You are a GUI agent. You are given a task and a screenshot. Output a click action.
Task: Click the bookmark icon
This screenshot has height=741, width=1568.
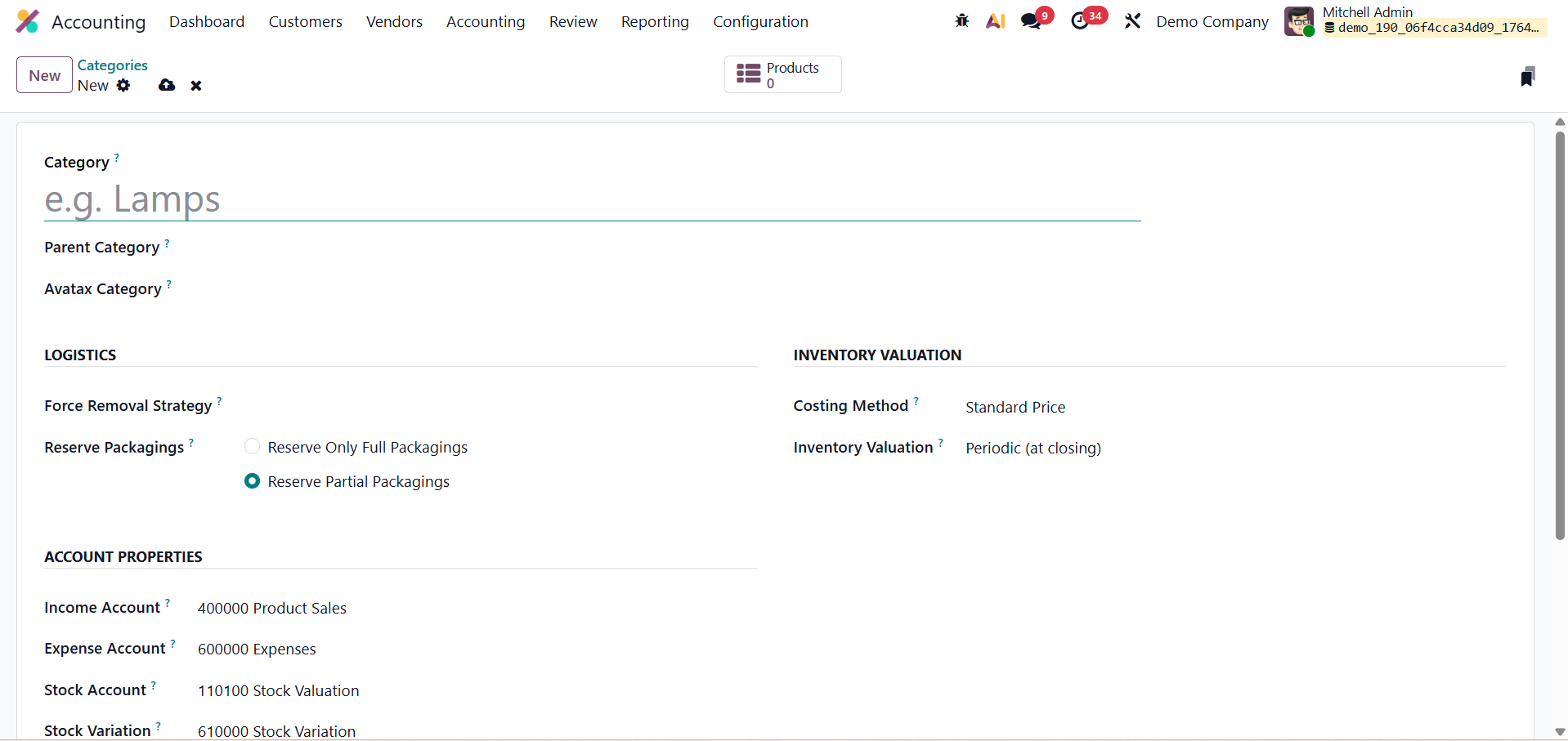click(x=1527, y=77)
